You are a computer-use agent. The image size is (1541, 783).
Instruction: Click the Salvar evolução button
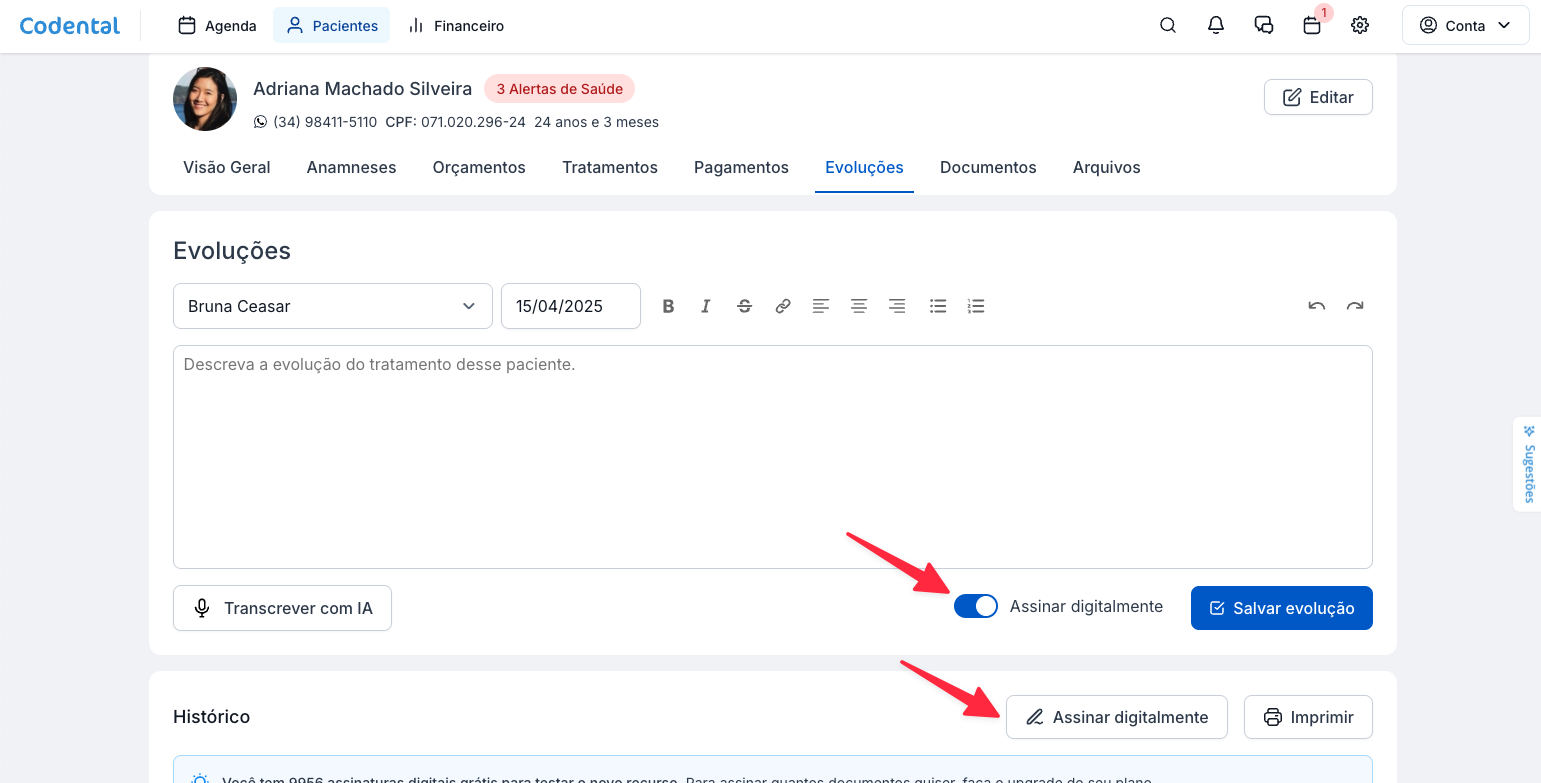click(1281, 608)
